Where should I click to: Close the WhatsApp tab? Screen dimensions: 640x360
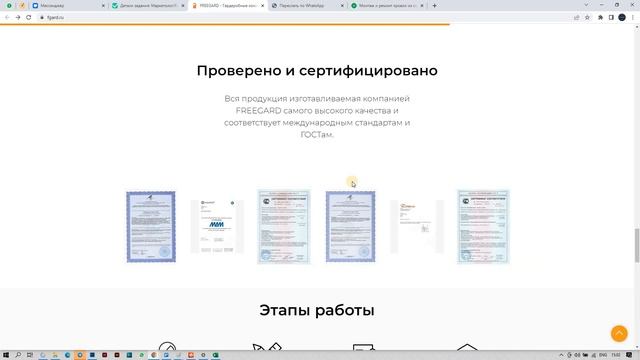[x=342, y=6]
